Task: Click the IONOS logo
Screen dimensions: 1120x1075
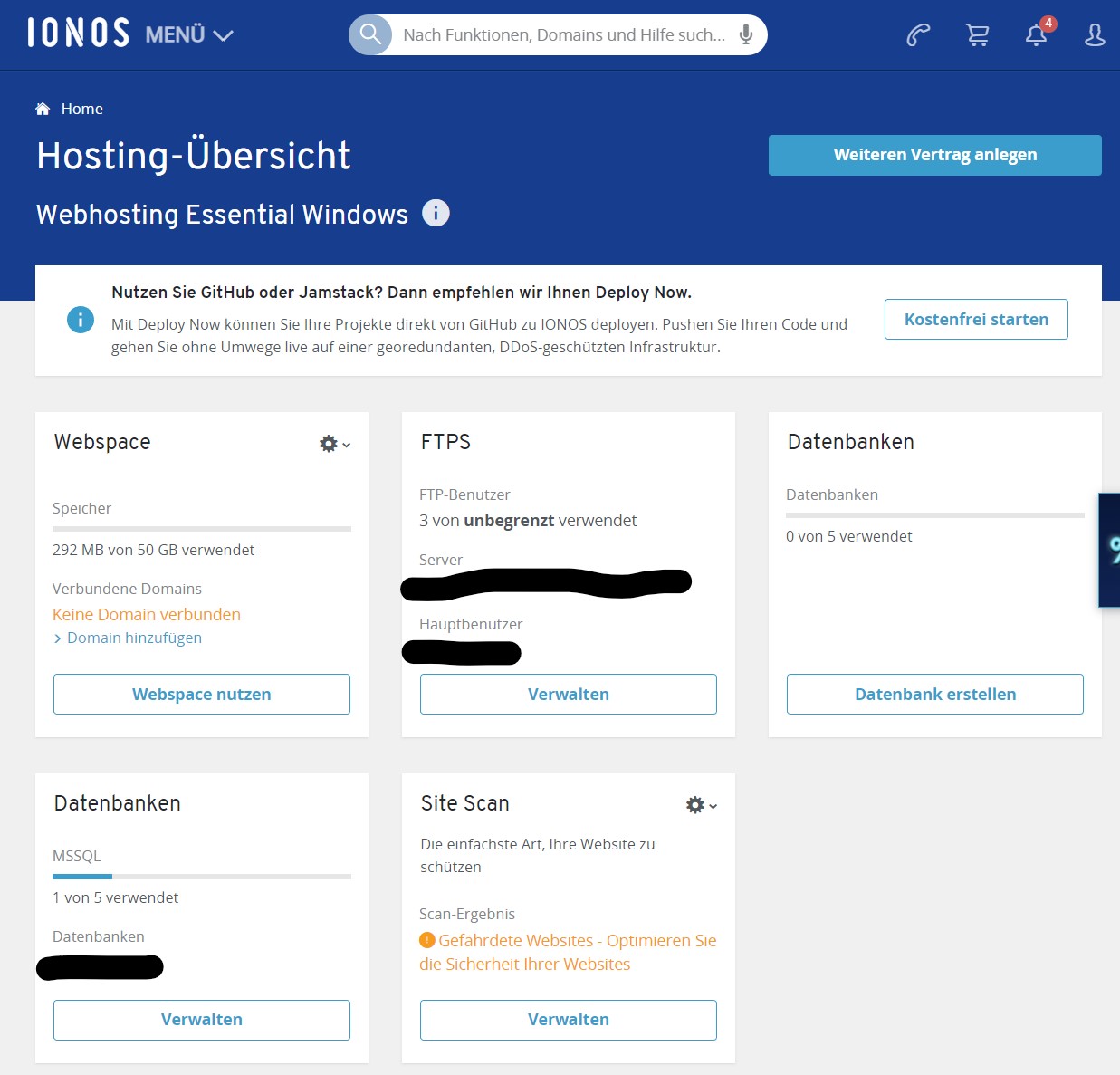Action: 78,34
